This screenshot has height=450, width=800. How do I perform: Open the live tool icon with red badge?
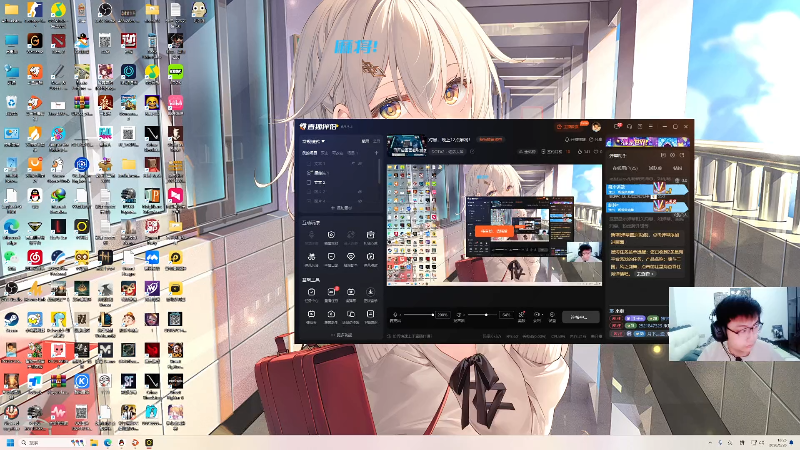[331, 292]
